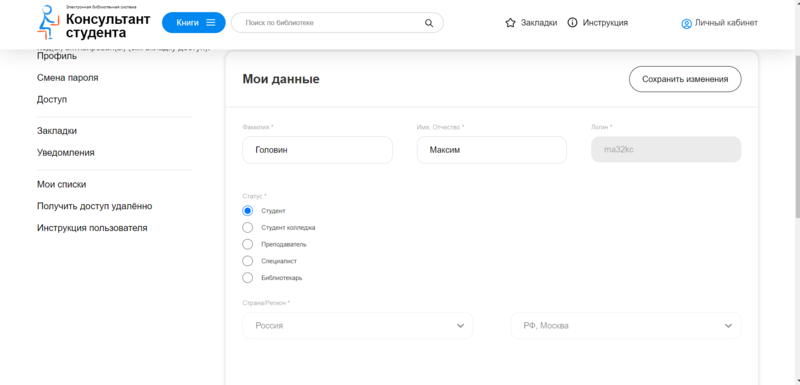Pick the Специалист radio button
Image resolution: width=800 pixels, height=385 pixels.
pos(247,261)
